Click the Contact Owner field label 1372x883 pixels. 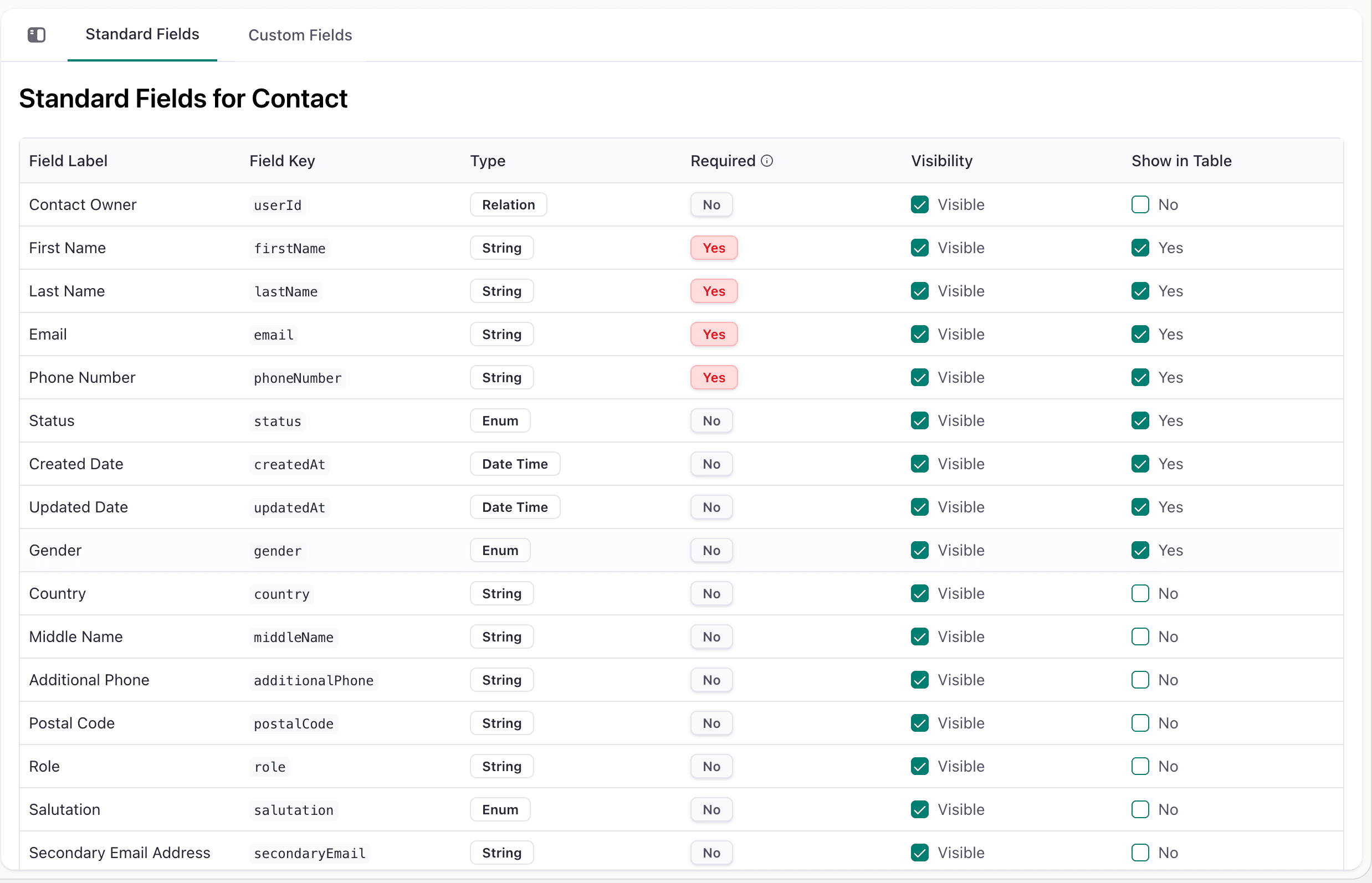click(83, 205)
